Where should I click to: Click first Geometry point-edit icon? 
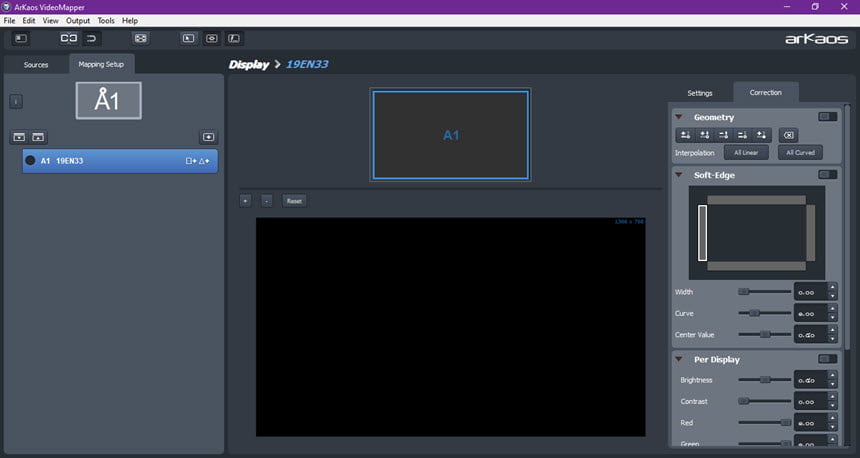tap(686, 135)
